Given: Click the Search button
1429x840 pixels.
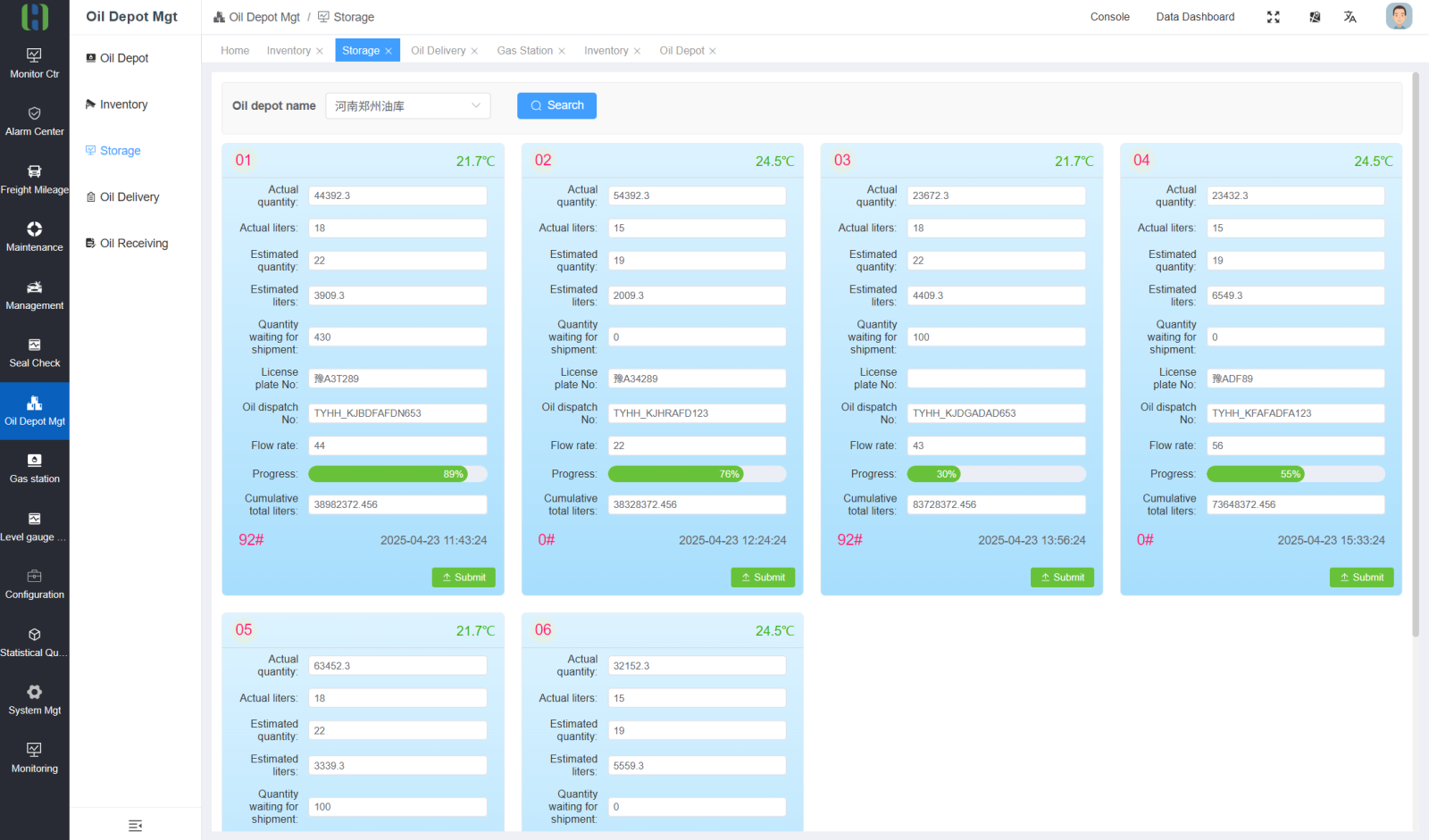Looking at the screenshot, I should coord(556,105).
